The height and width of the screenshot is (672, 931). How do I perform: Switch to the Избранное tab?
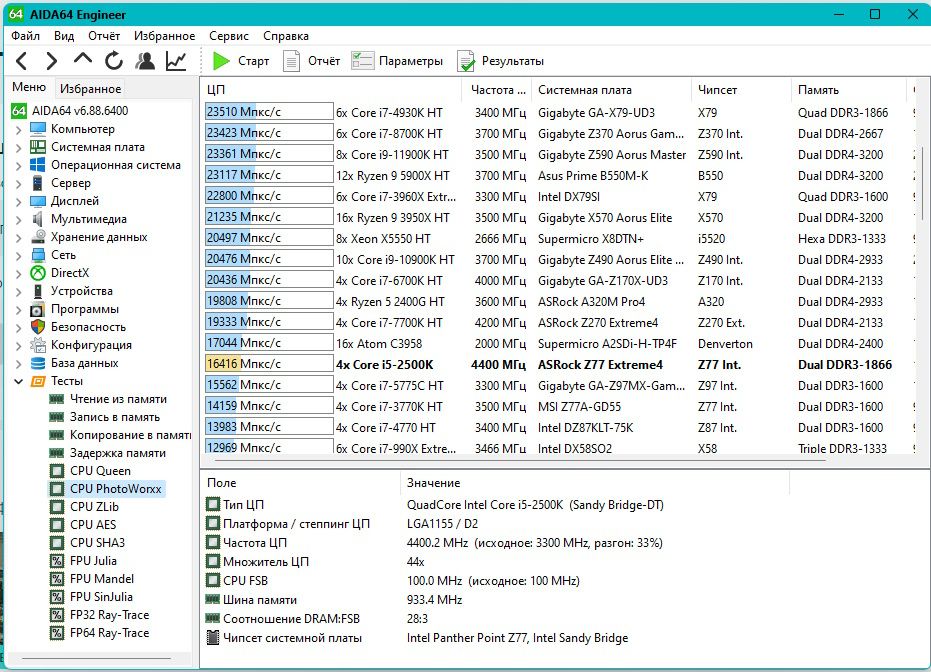pyautogui.click(x=90, y=88)
